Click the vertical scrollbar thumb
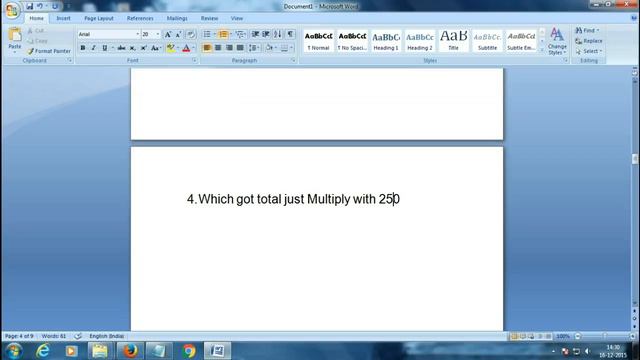The width and height of the screenshot is (640, 360). [635, 158]
